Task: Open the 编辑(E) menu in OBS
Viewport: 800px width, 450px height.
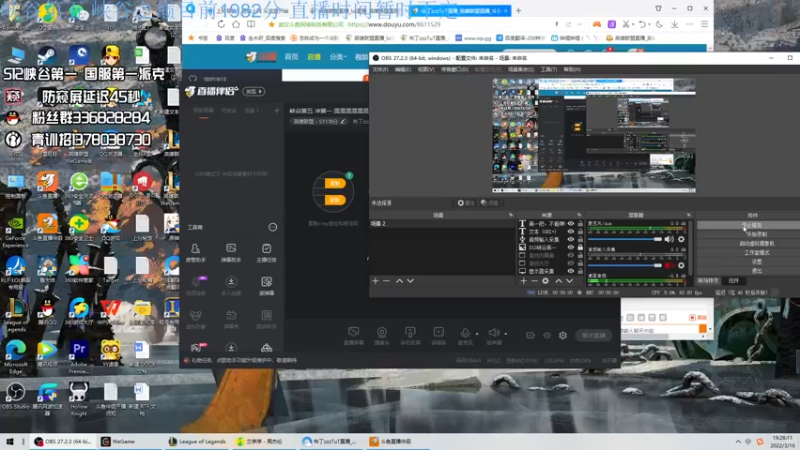Action: tap(403, 69)
